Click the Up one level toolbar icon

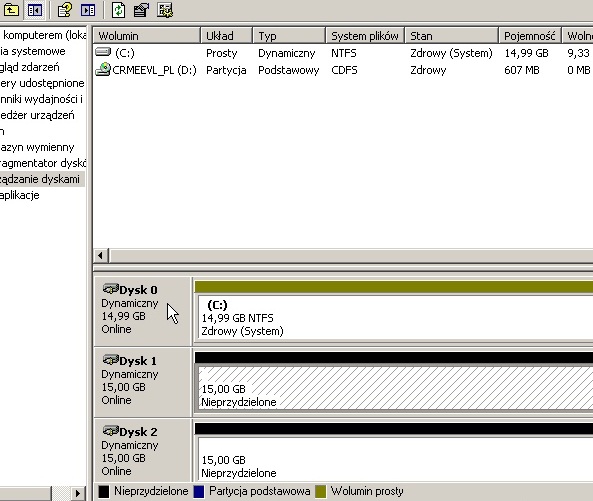click(11, 10)
